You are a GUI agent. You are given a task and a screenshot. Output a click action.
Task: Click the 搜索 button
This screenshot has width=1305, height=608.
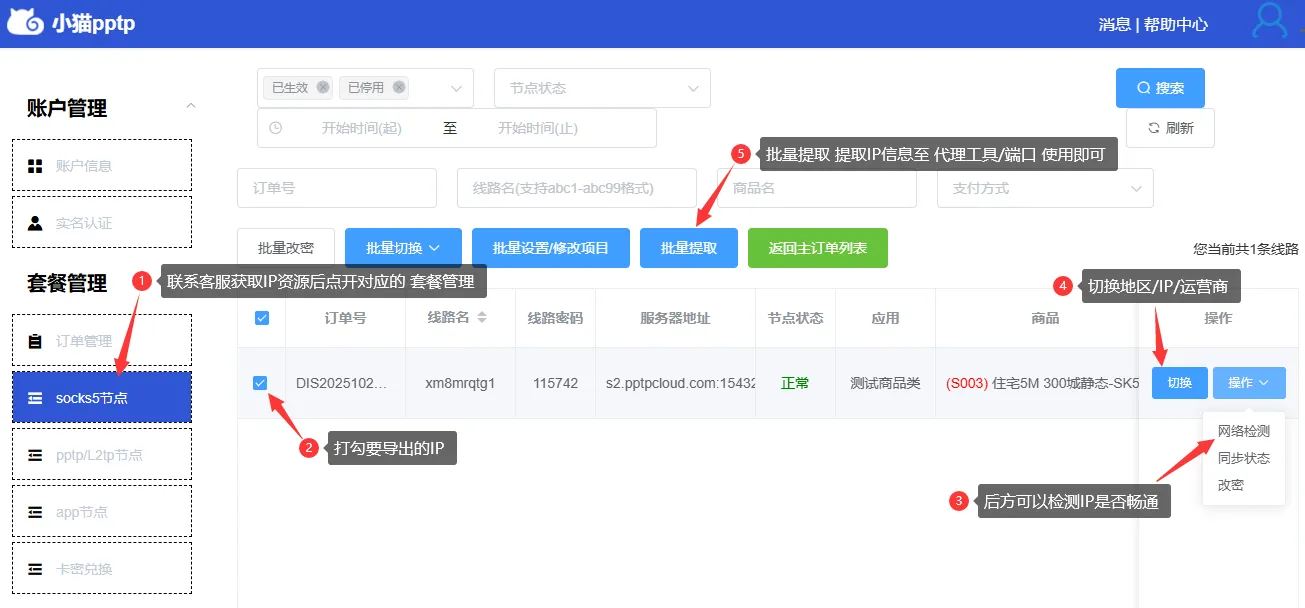point(1160,88)
